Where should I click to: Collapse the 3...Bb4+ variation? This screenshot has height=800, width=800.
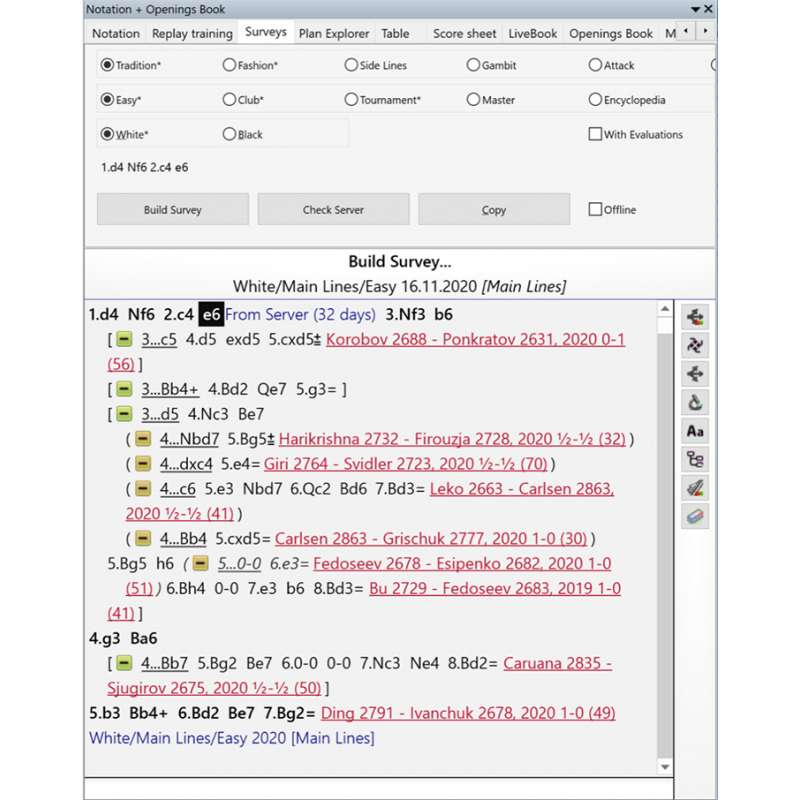pos(124,389)
